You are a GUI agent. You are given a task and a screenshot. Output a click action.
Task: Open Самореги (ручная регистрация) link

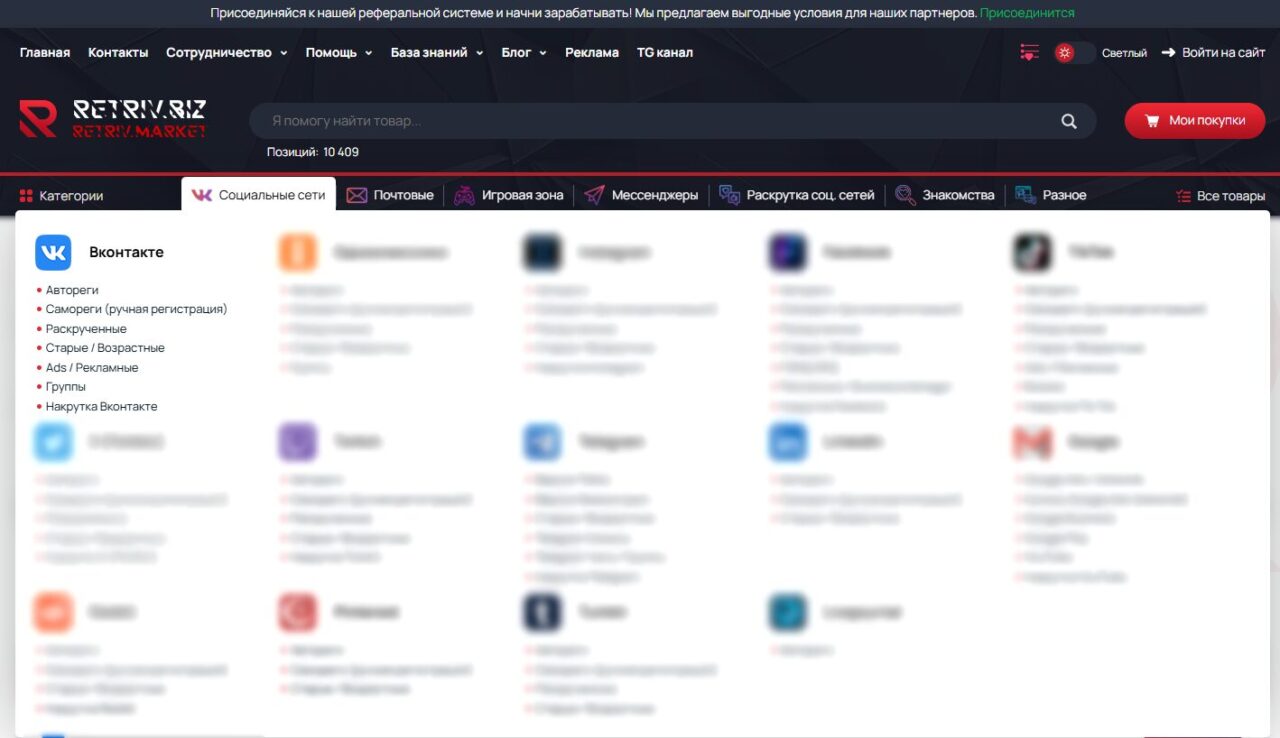(136, 309)
